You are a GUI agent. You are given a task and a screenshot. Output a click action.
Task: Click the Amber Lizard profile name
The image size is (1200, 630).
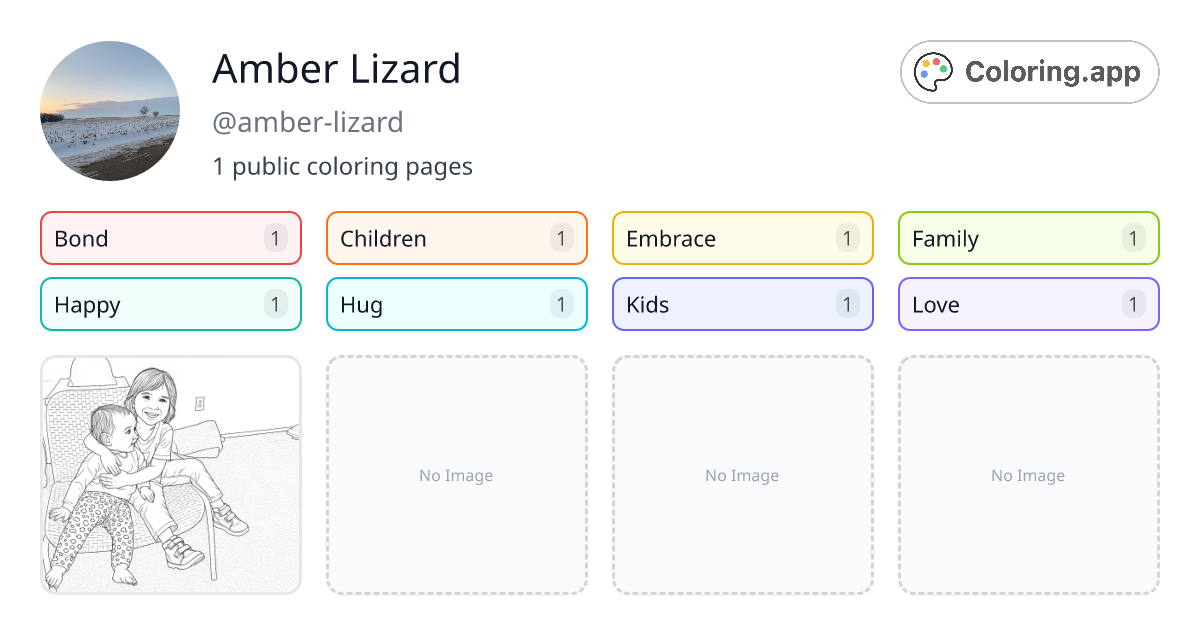336,69
